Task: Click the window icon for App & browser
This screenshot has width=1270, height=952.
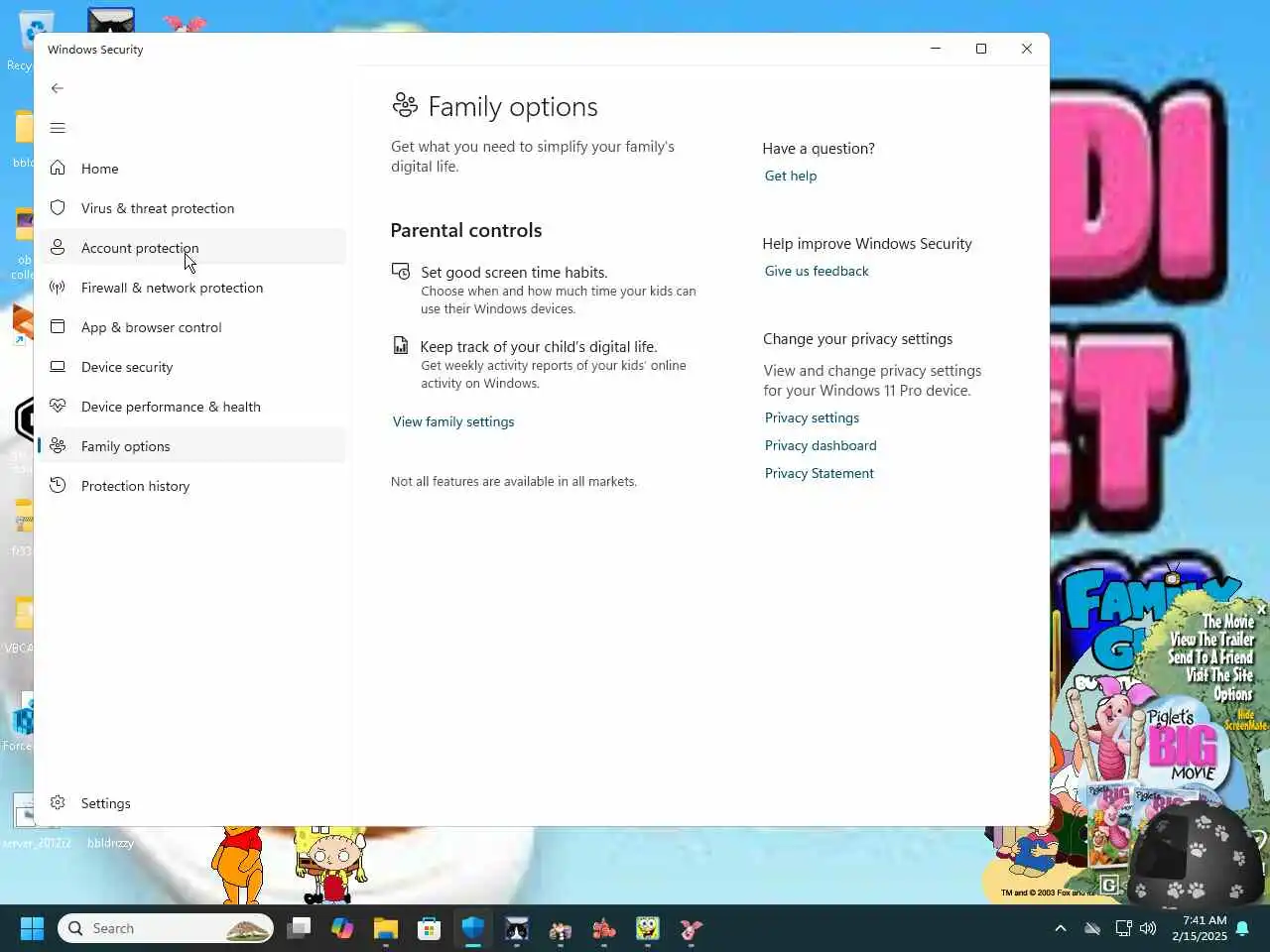Action: pos(58,326)
